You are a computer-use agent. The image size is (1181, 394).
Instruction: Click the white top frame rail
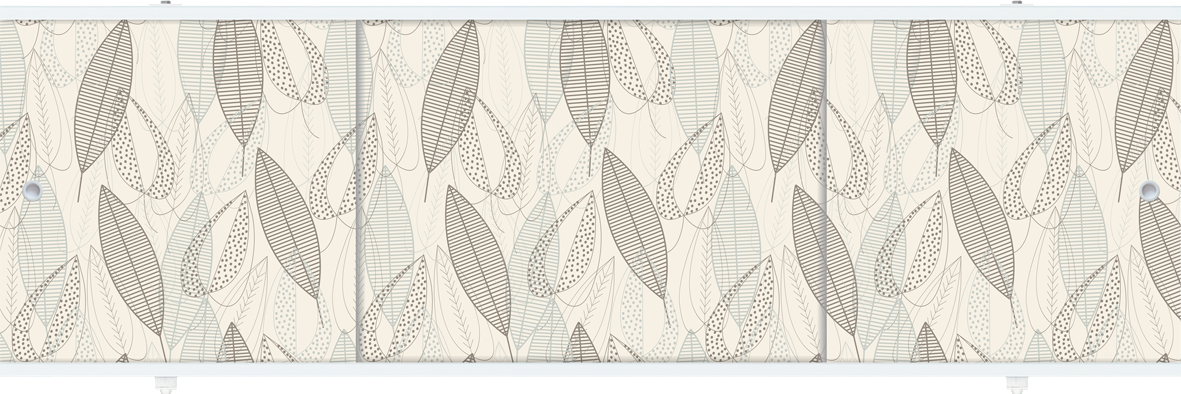590,14
